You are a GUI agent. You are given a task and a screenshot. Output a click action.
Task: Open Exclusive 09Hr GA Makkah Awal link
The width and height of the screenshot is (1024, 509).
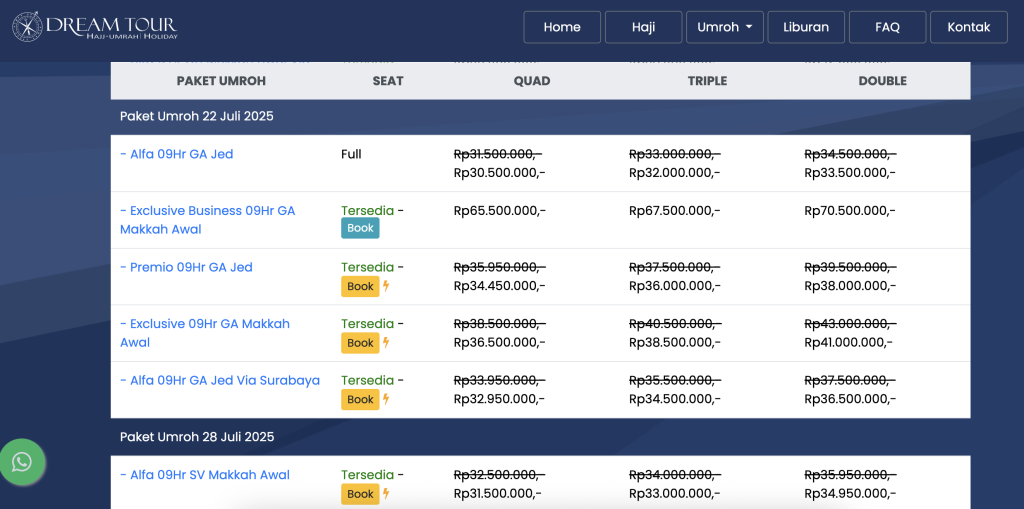click(x=205, y=333)
